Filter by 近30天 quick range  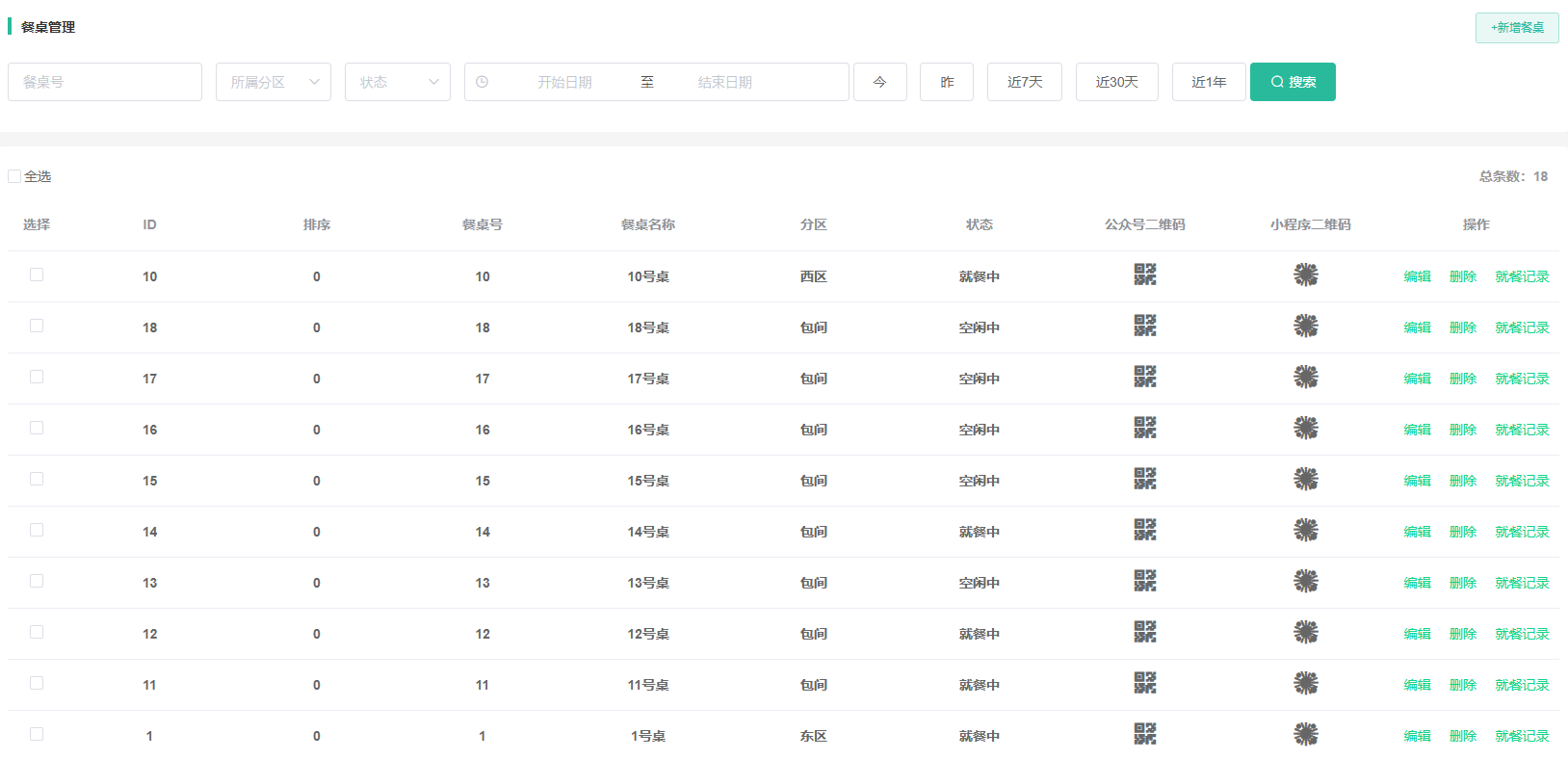[x=1116, y=82]
